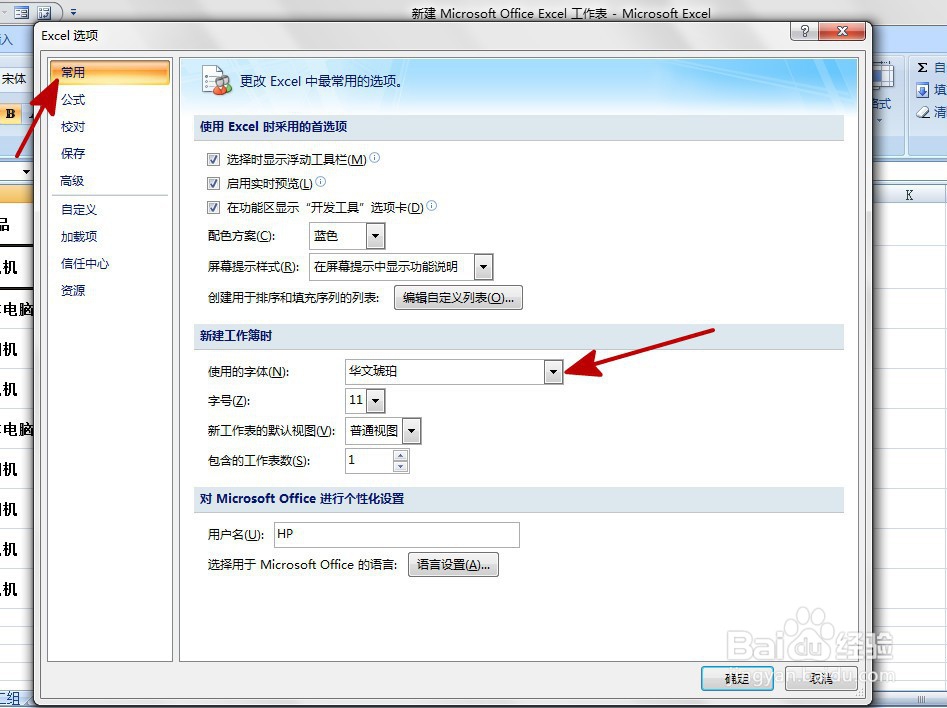Click the Bold (B) icon at left edge

[x=10, y=113]
